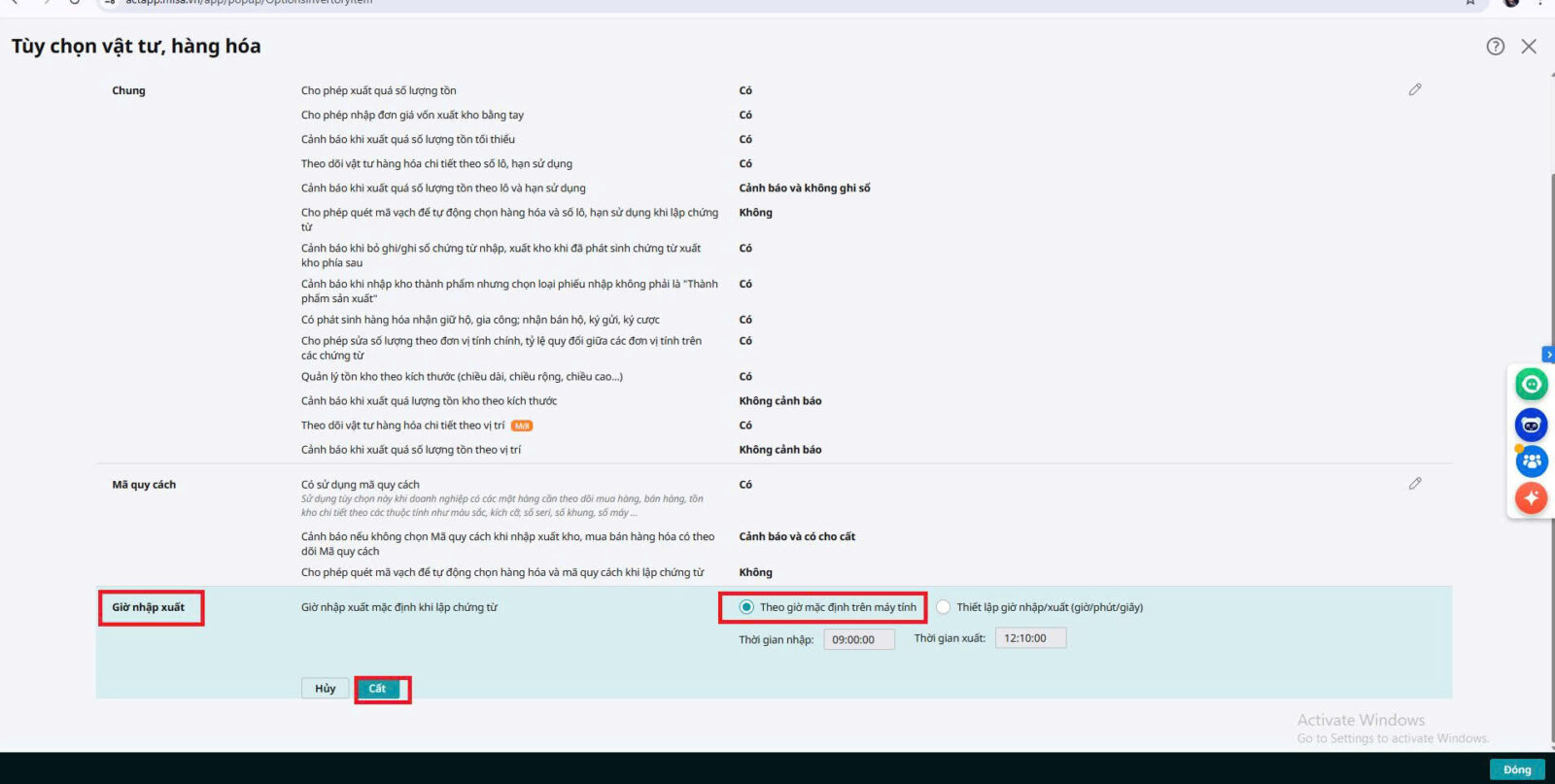
Task: Click 'Quản lý tồn kho theo kích thước' label
Action: click(462, 377)
